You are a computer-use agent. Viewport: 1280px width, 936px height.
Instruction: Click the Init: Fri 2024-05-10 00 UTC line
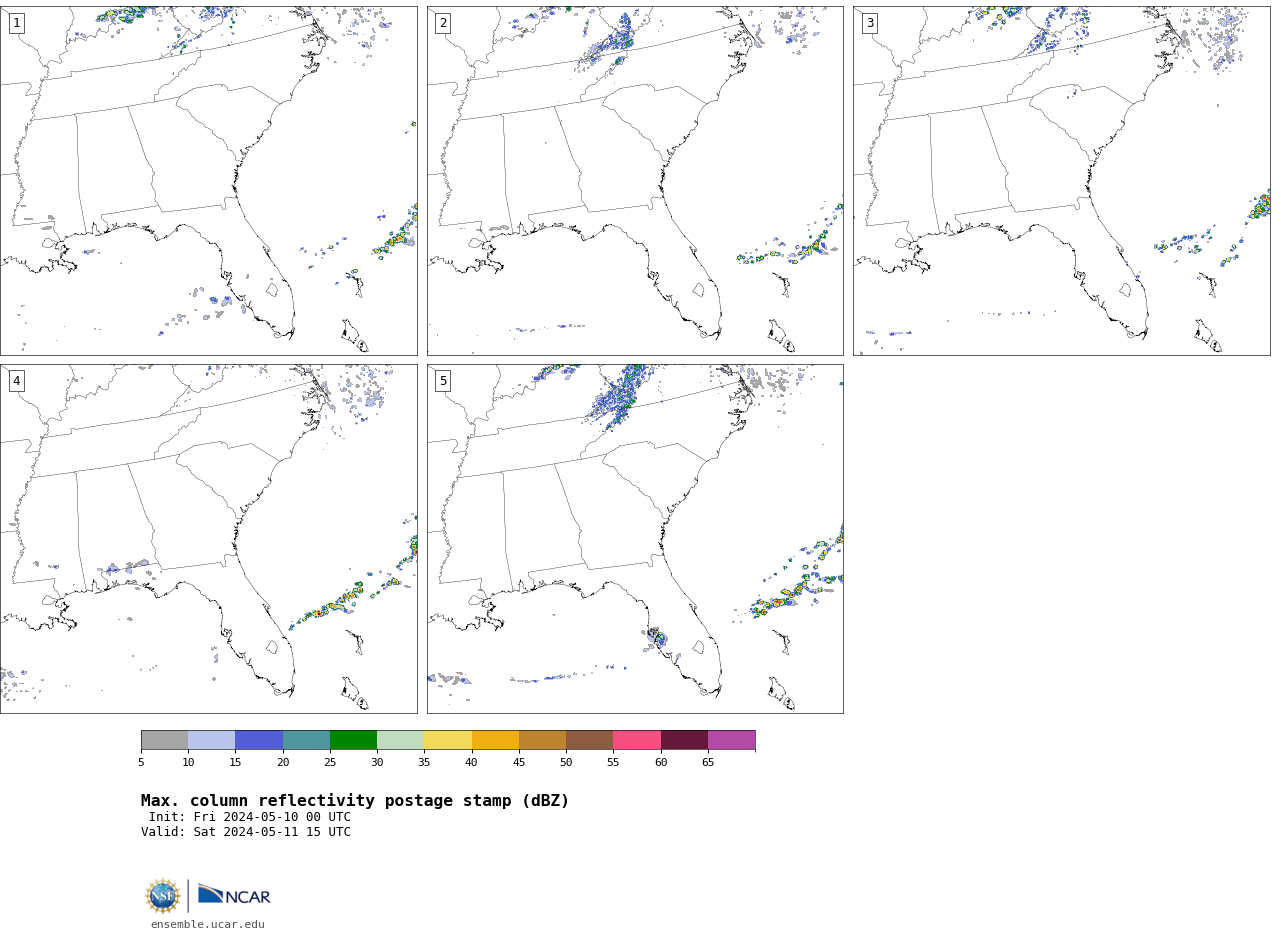coord(250,817)
